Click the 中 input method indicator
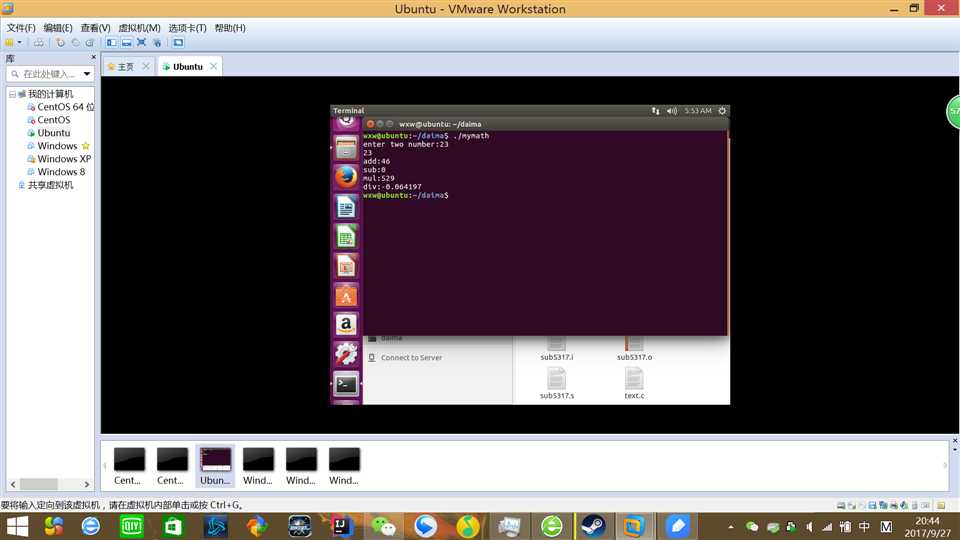The height and width of the screenshot is (540, 960). click(x=864, y=527)
